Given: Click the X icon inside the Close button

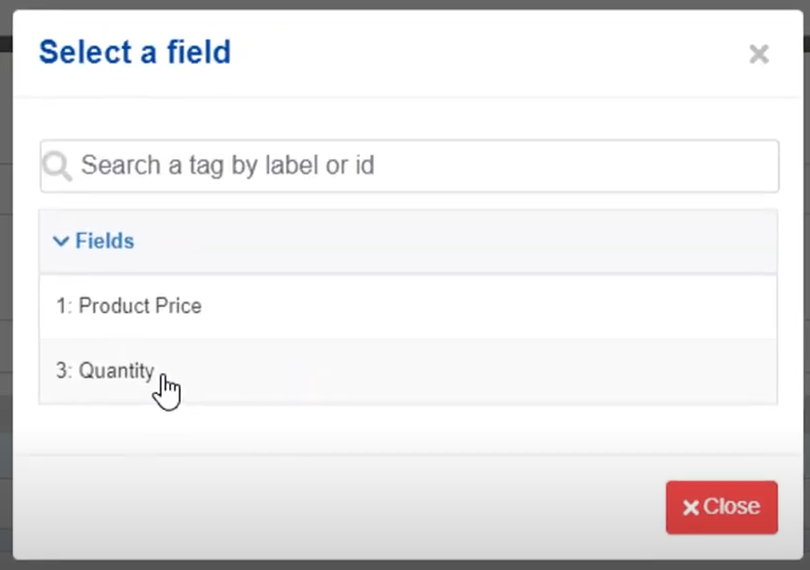Looking at the screenshot, I should pos(691,507).
